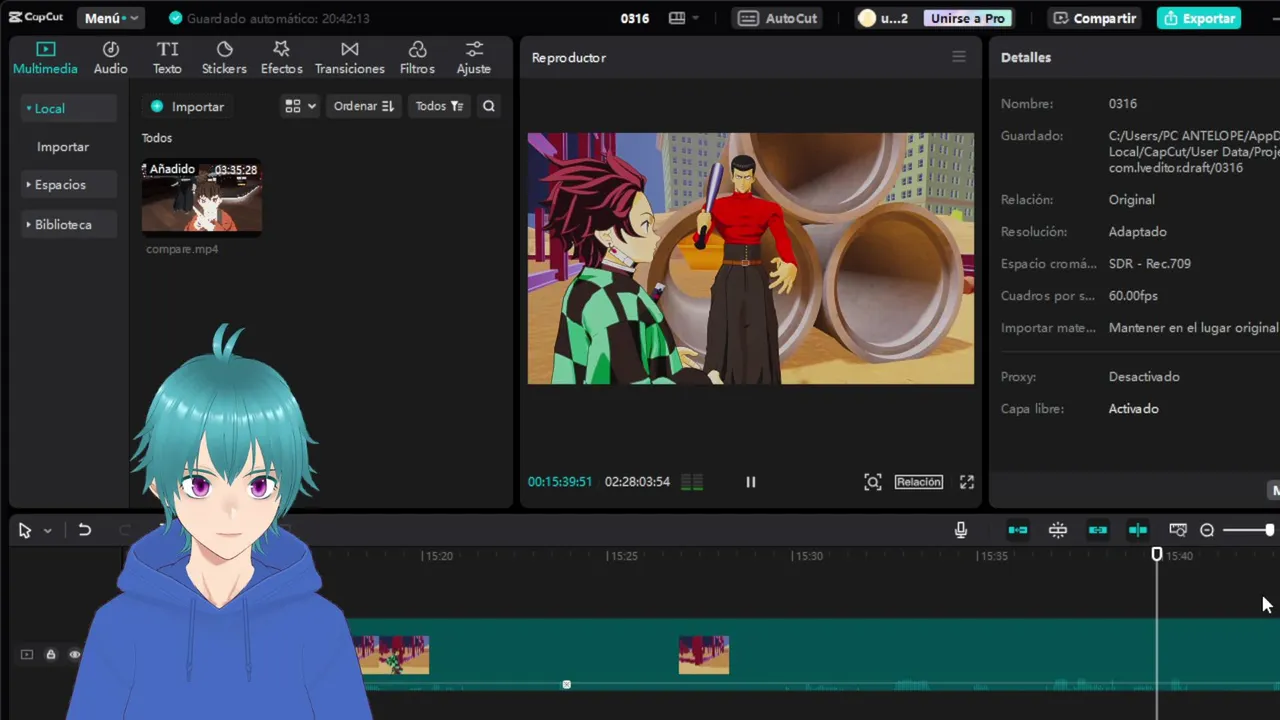The image size is (1280, 720).
Task: Click the 60.00fps value
Action: click(1133, 296)
